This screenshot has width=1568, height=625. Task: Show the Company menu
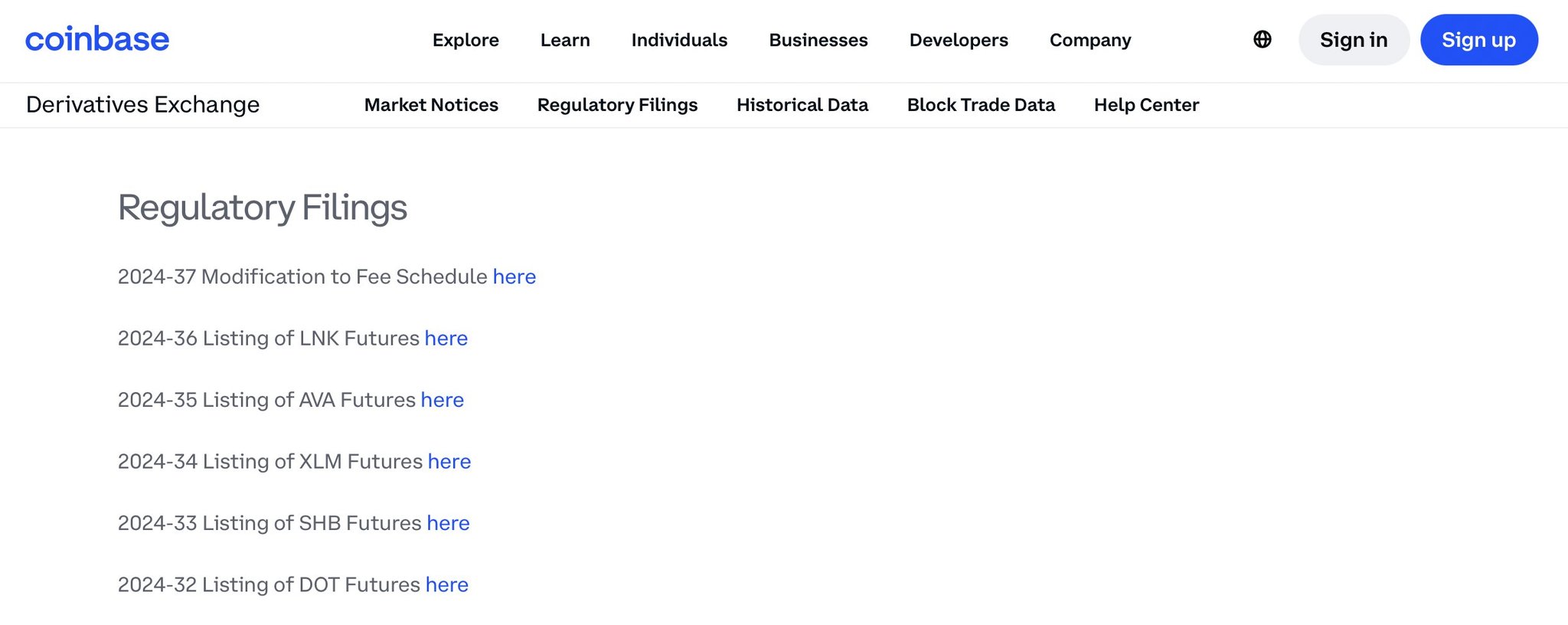[x=1090, y=40]
